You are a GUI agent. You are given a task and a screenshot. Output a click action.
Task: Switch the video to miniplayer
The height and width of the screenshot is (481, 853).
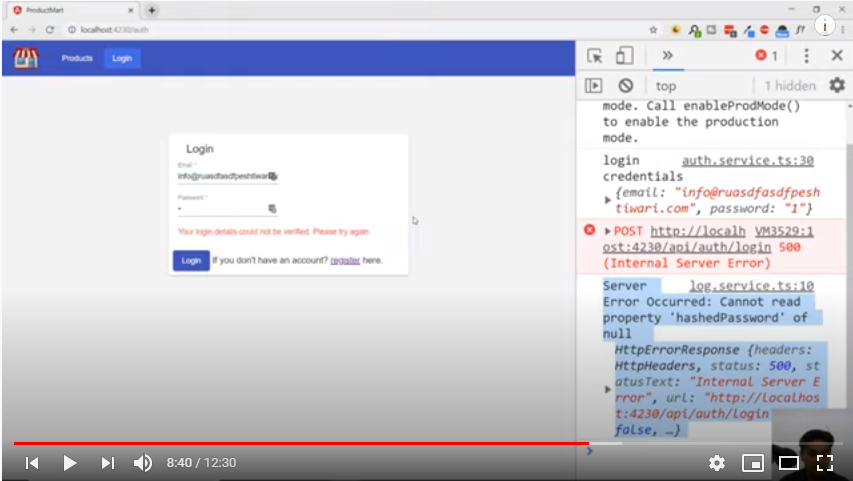tap(752, 463)
